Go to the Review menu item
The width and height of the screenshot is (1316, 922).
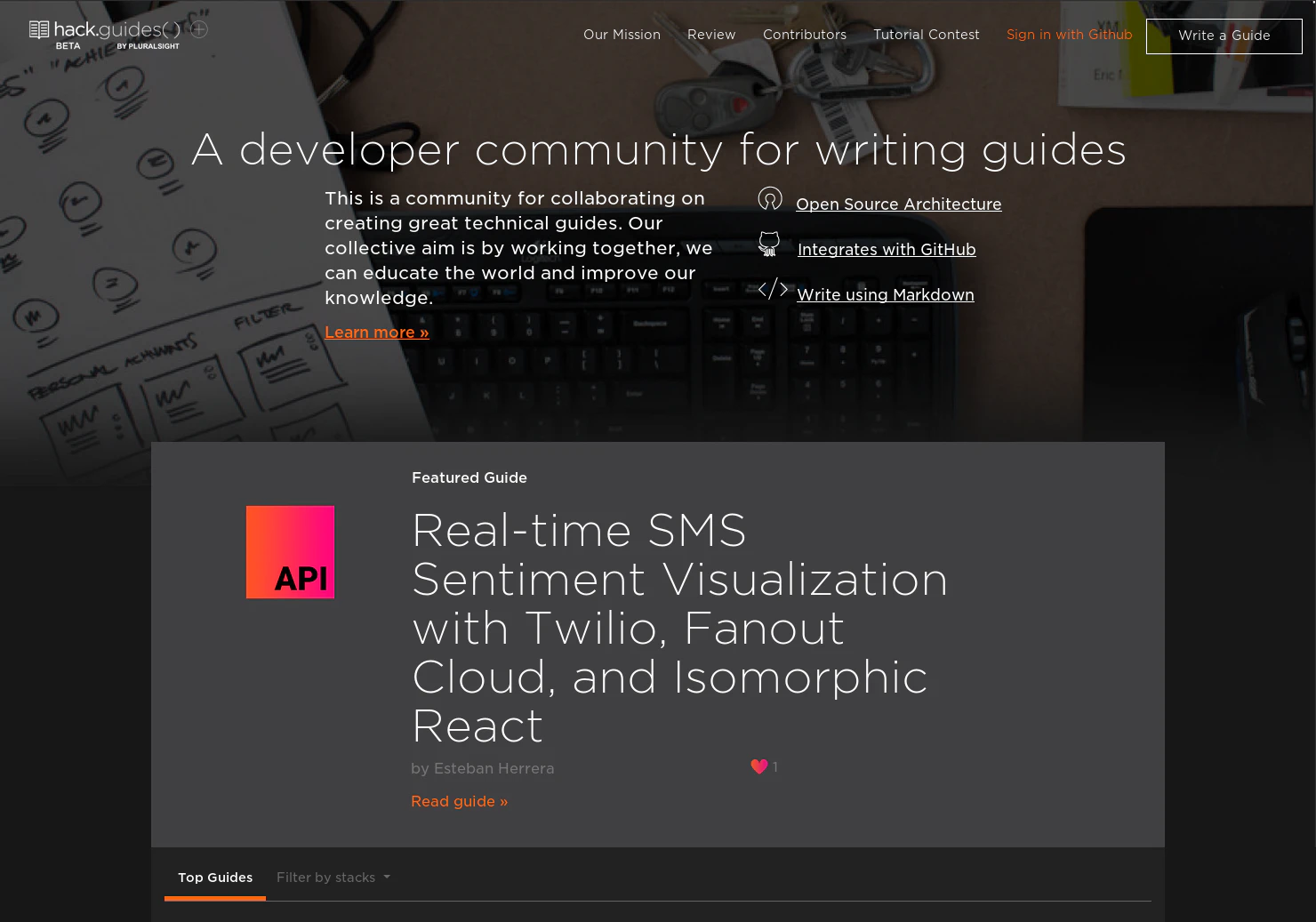point(711,35)
